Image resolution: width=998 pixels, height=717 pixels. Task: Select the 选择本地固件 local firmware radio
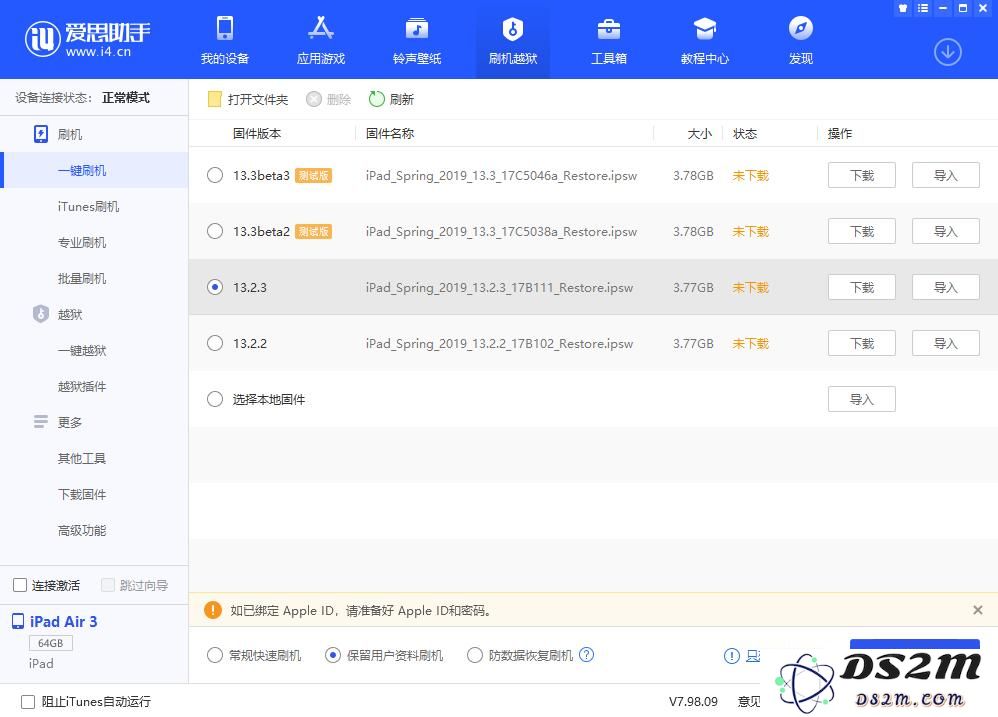click(x=215, y=399)
